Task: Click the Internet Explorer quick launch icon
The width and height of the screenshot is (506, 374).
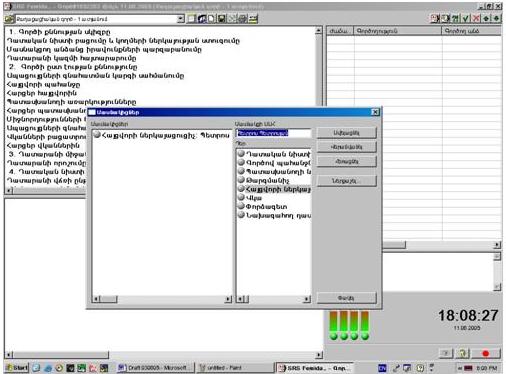Action: pyautogui.click(x=48, y=368)
